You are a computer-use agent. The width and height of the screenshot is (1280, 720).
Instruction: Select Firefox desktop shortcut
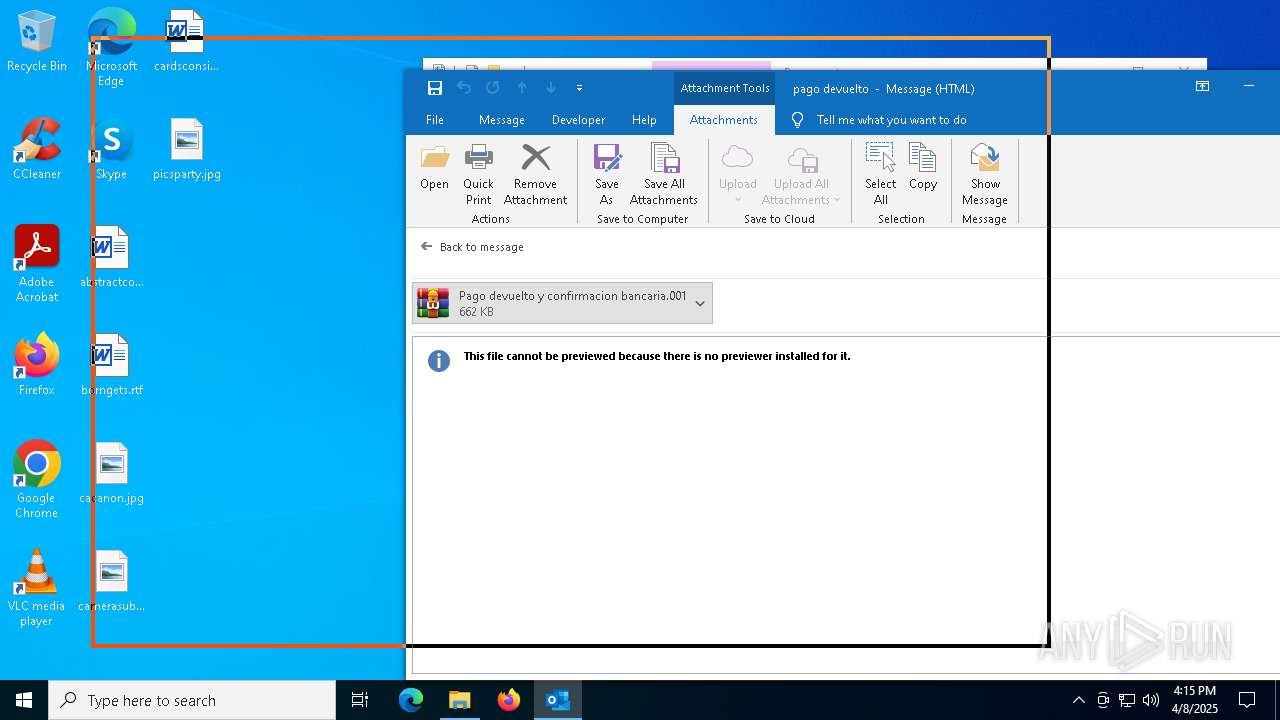[37, 366]
